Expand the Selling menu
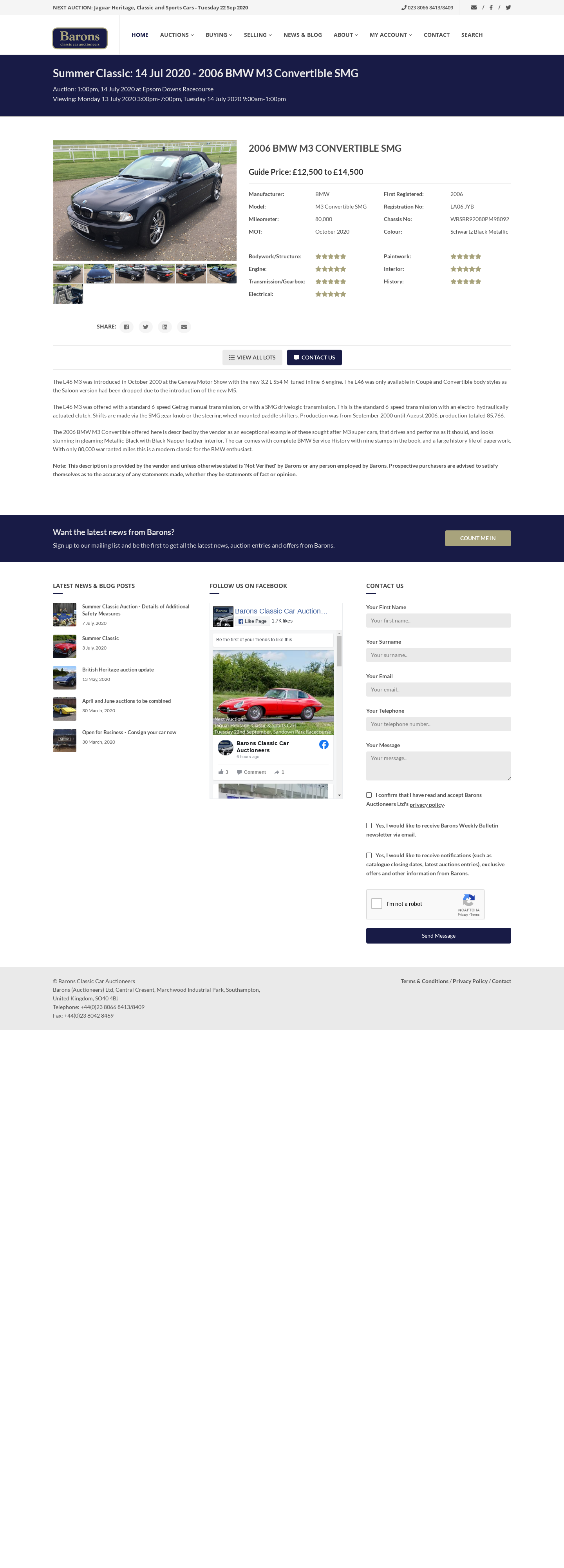This screenshot has height=1568, width=564. coord(258,35)
